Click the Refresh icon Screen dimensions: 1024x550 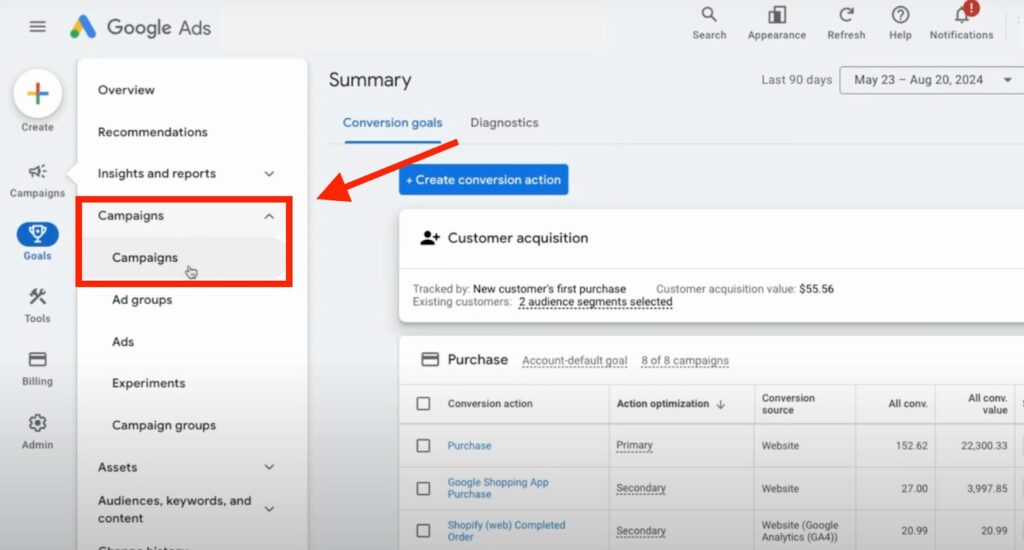tap(846, 15)
